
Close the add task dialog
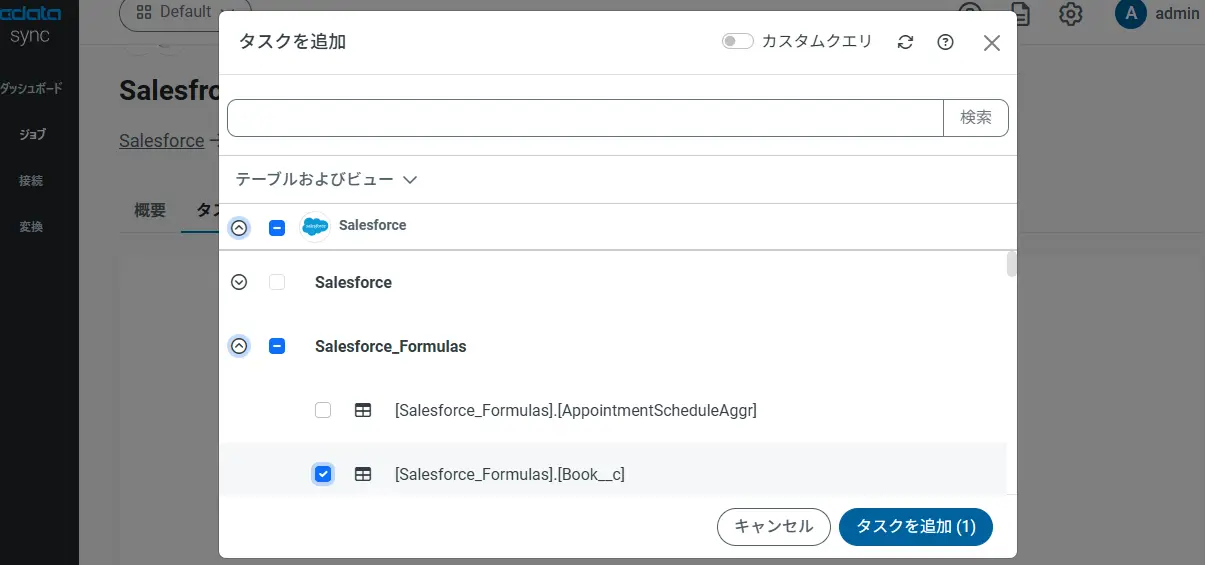point(991,43)
